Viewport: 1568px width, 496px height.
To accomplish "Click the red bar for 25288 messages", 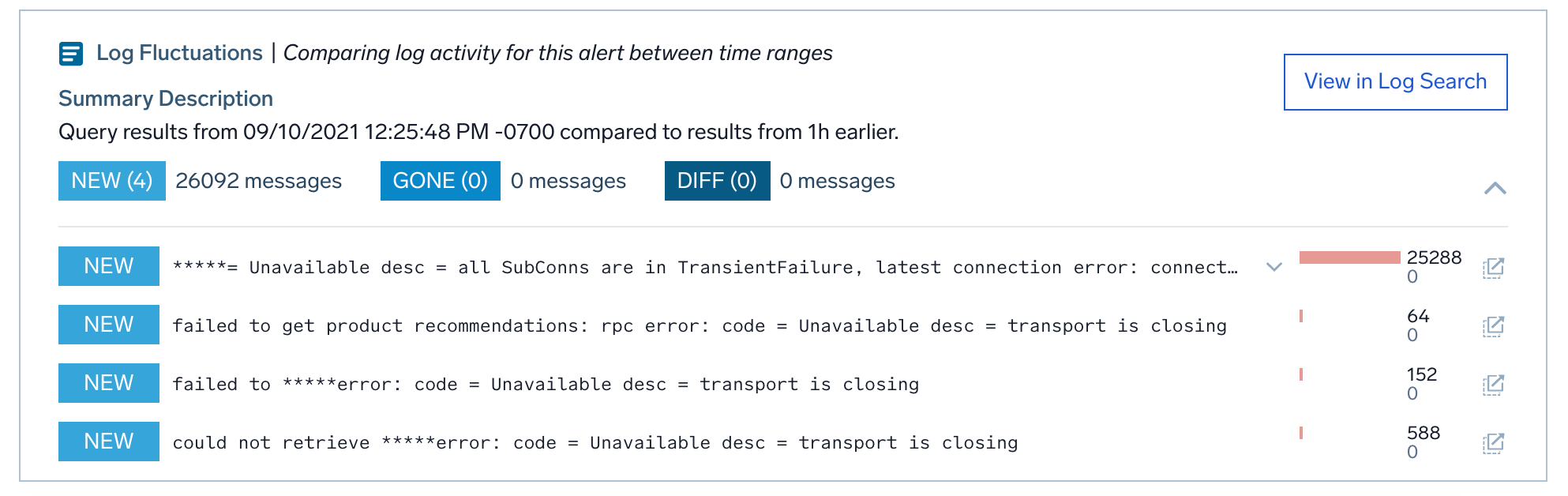I will pyautogui.click(x=1349, y=257).
